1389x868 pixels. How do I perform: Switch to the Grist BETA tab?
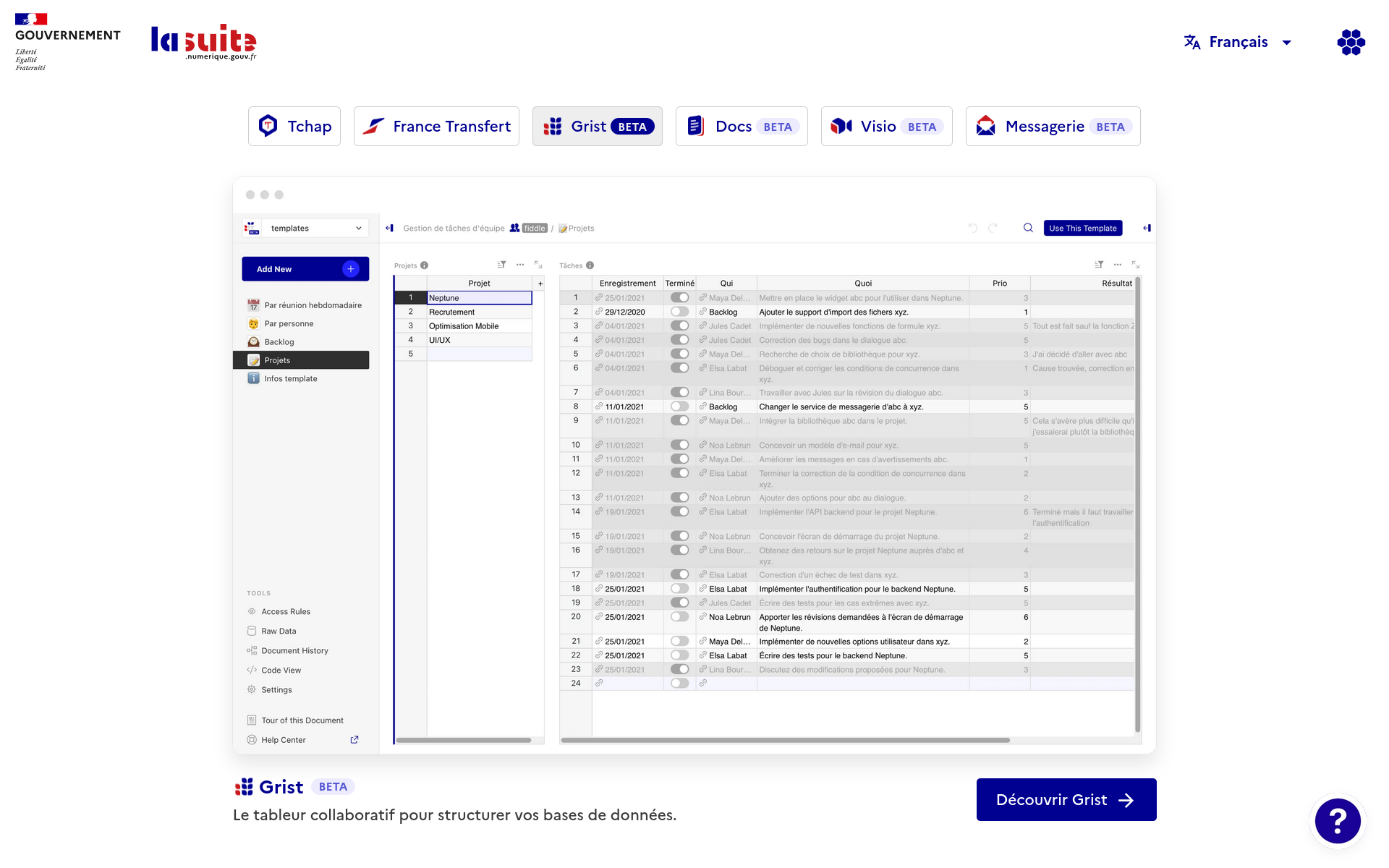[x=598, y=127]
